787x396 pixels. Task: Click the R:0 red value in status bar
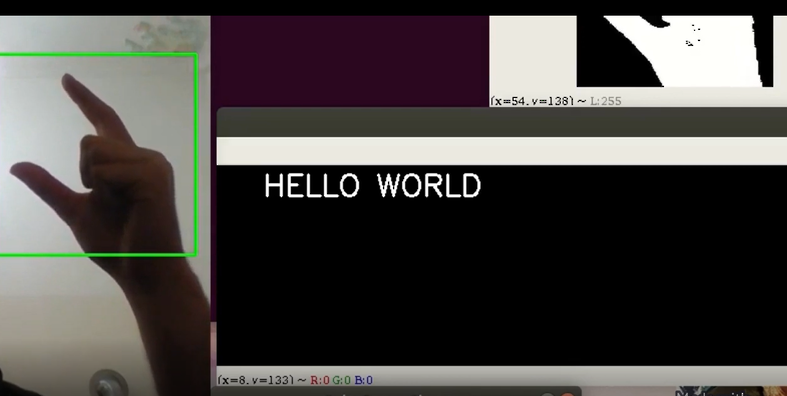(320, 380)
